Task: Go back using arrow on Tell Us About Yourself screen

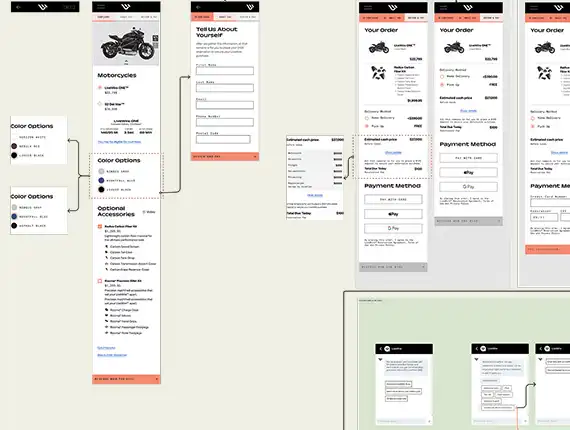Action: click(198, 7)
